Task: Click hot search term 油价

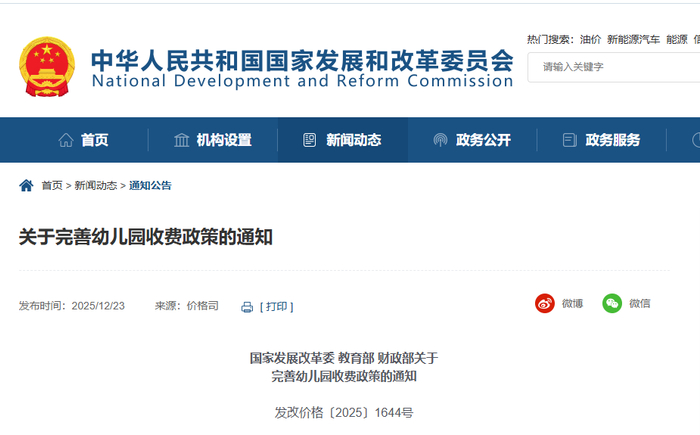Action: pos(591,40)
